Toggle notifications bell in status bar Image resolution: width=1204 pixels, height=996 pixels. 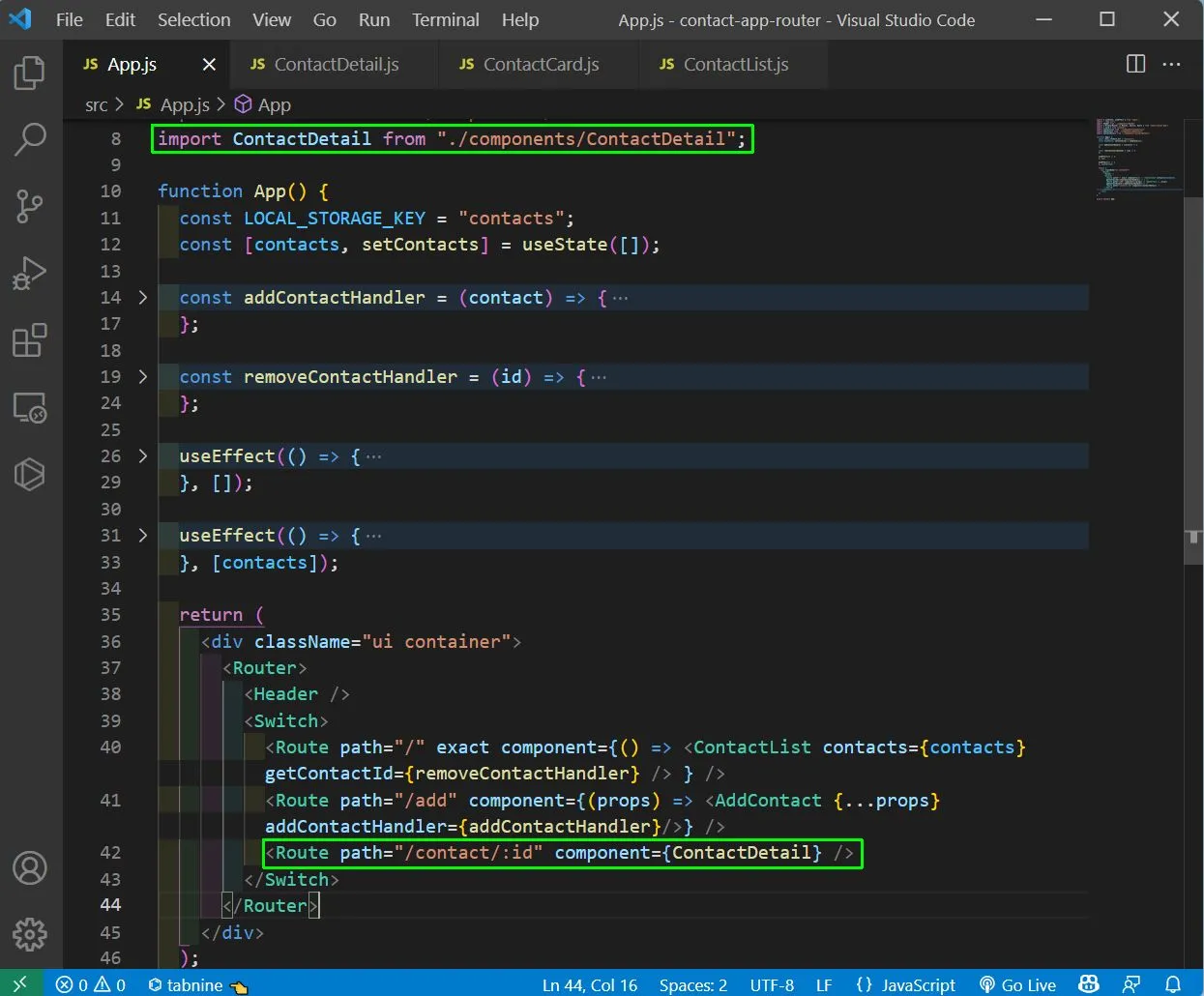1173,984
